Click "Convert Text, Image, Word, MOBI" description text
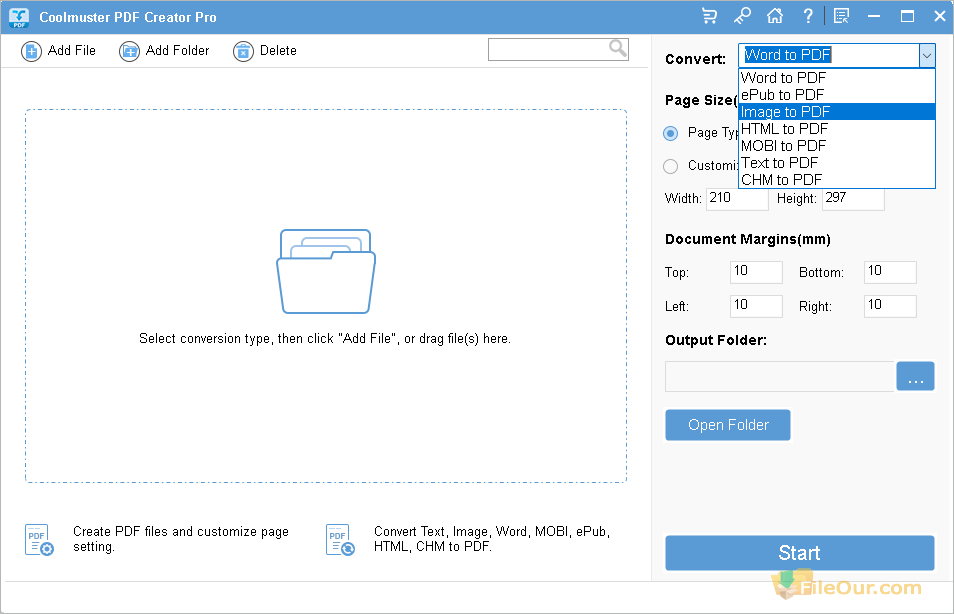The width and height of the screenshot is (954, 614). click(x=492, y=539)
